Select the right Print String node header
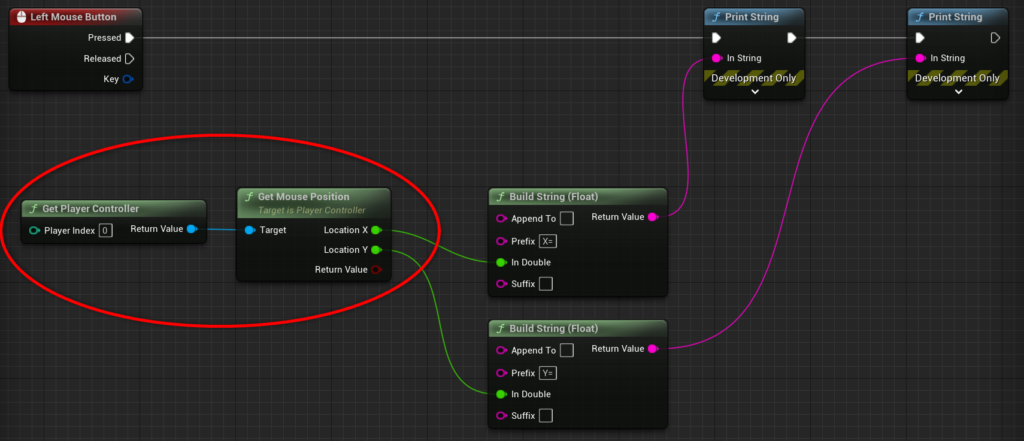 click(x=958, y=17)
